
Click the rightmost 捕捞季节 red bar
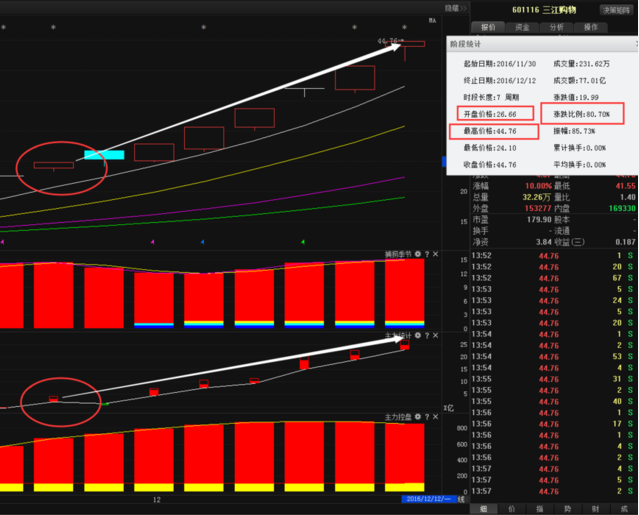pyautogui.click(x=405, y=293)
